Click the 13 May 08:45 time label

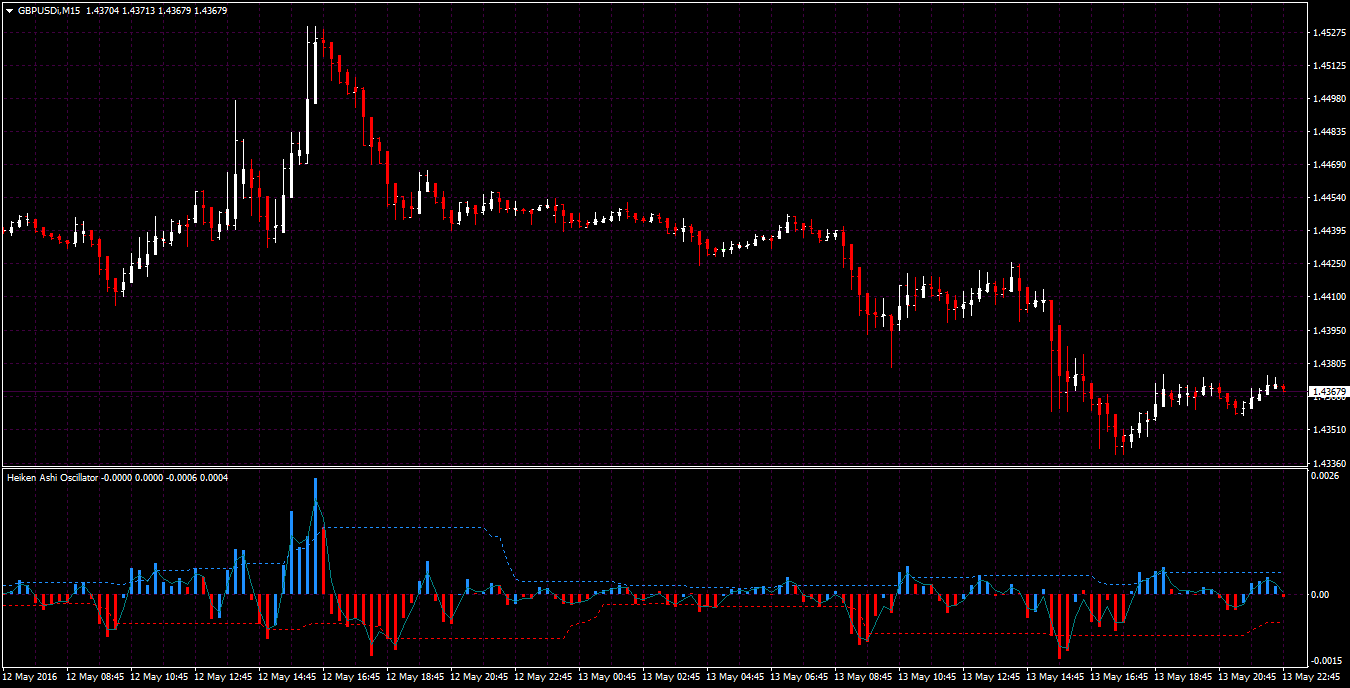point(864,677)
